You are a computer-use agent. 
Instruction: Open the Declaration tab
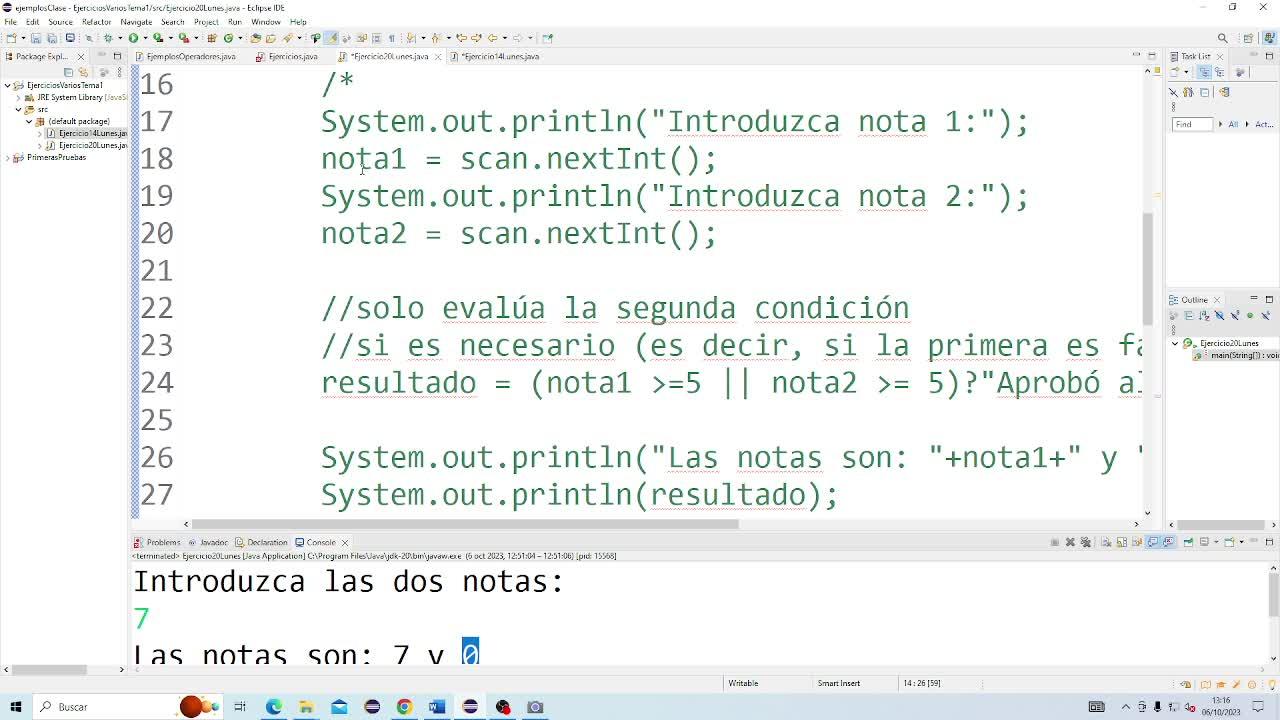(x=262, y=542)
